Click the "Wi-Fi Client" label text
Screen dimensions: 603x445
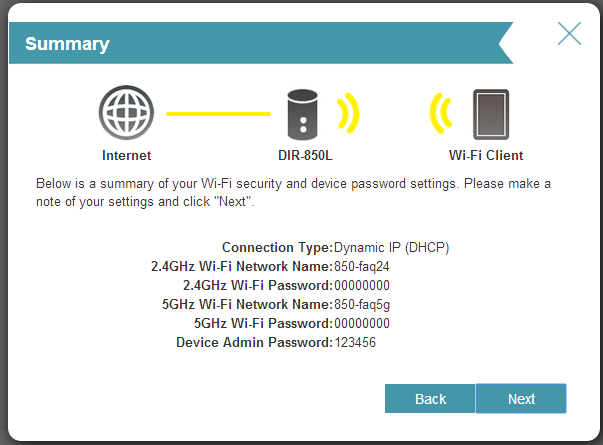point(486,156)
